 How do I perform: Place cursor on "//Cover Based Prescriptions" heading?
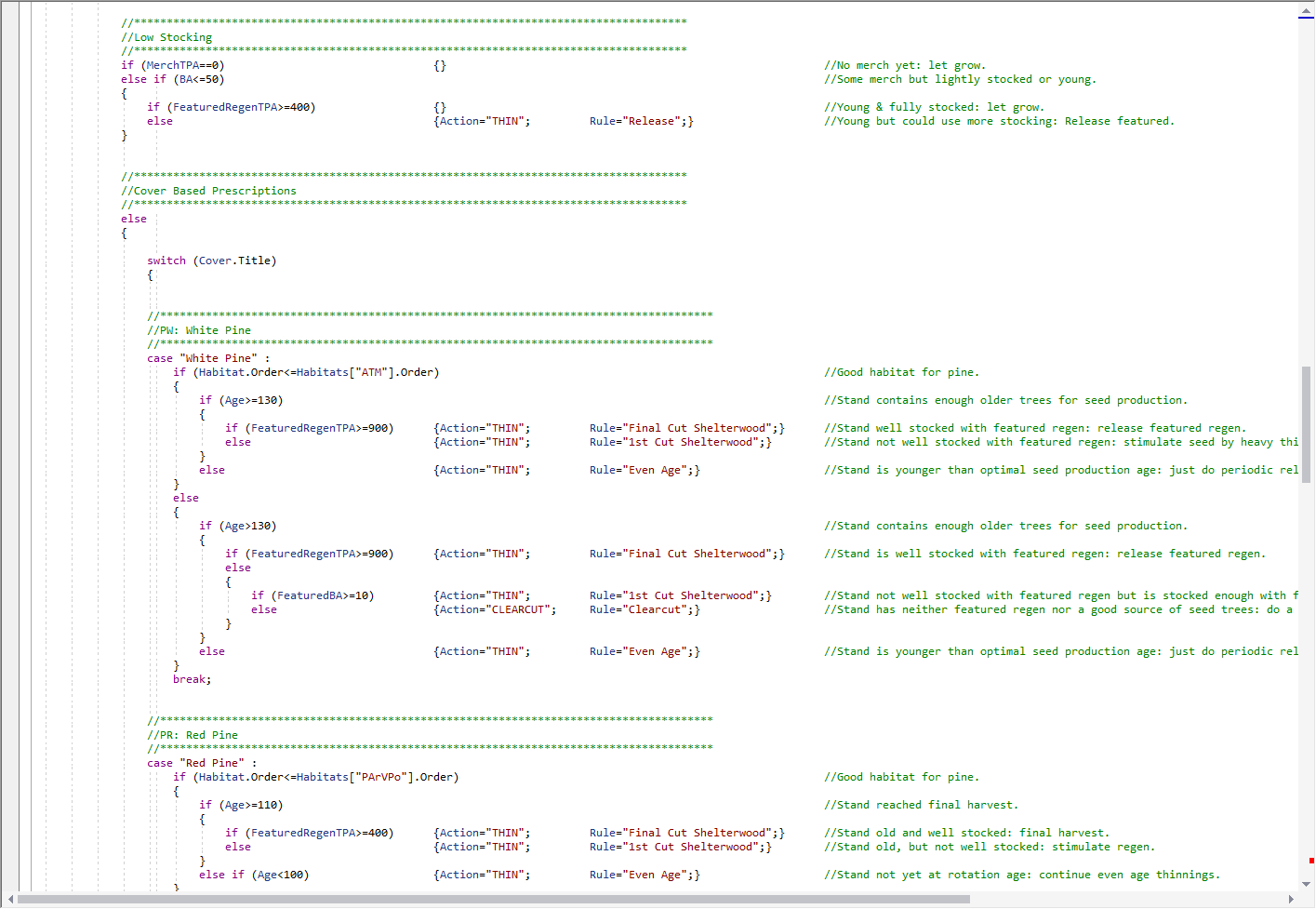tap(209, 191)
